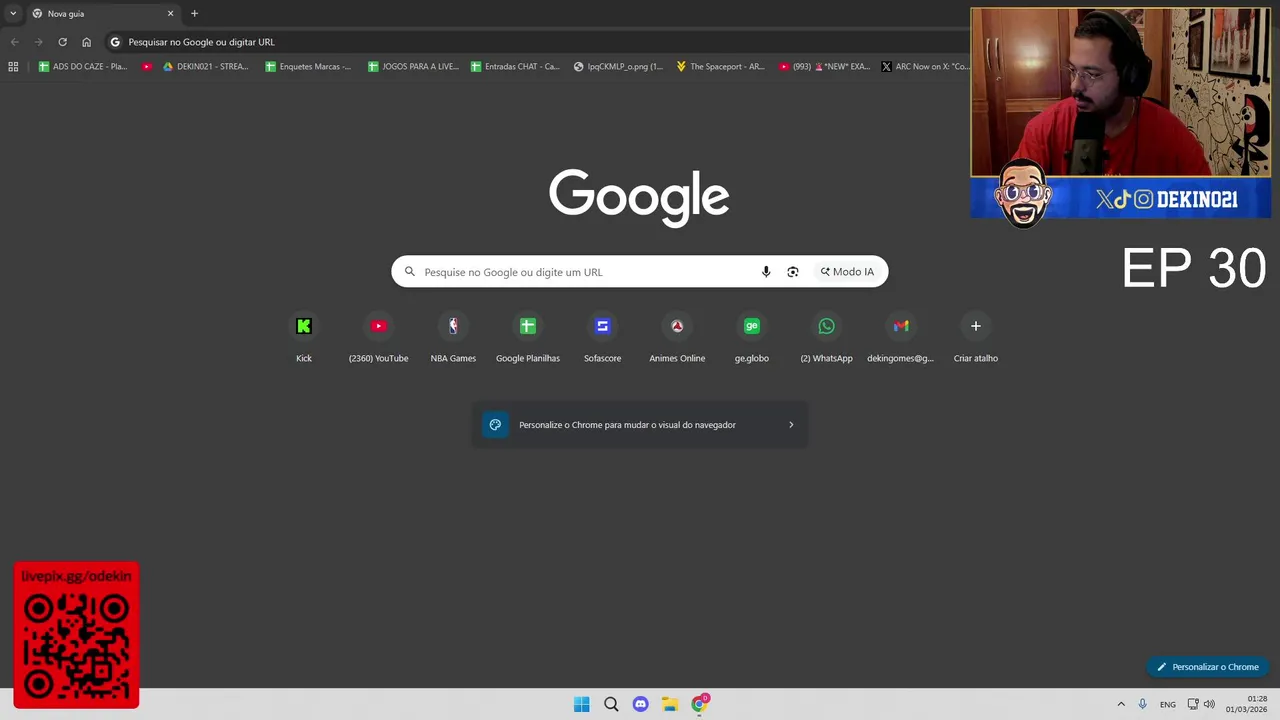Open the YouTube shortcut tile
This screenshot has height=720, width=1280.
pos(378,338)
